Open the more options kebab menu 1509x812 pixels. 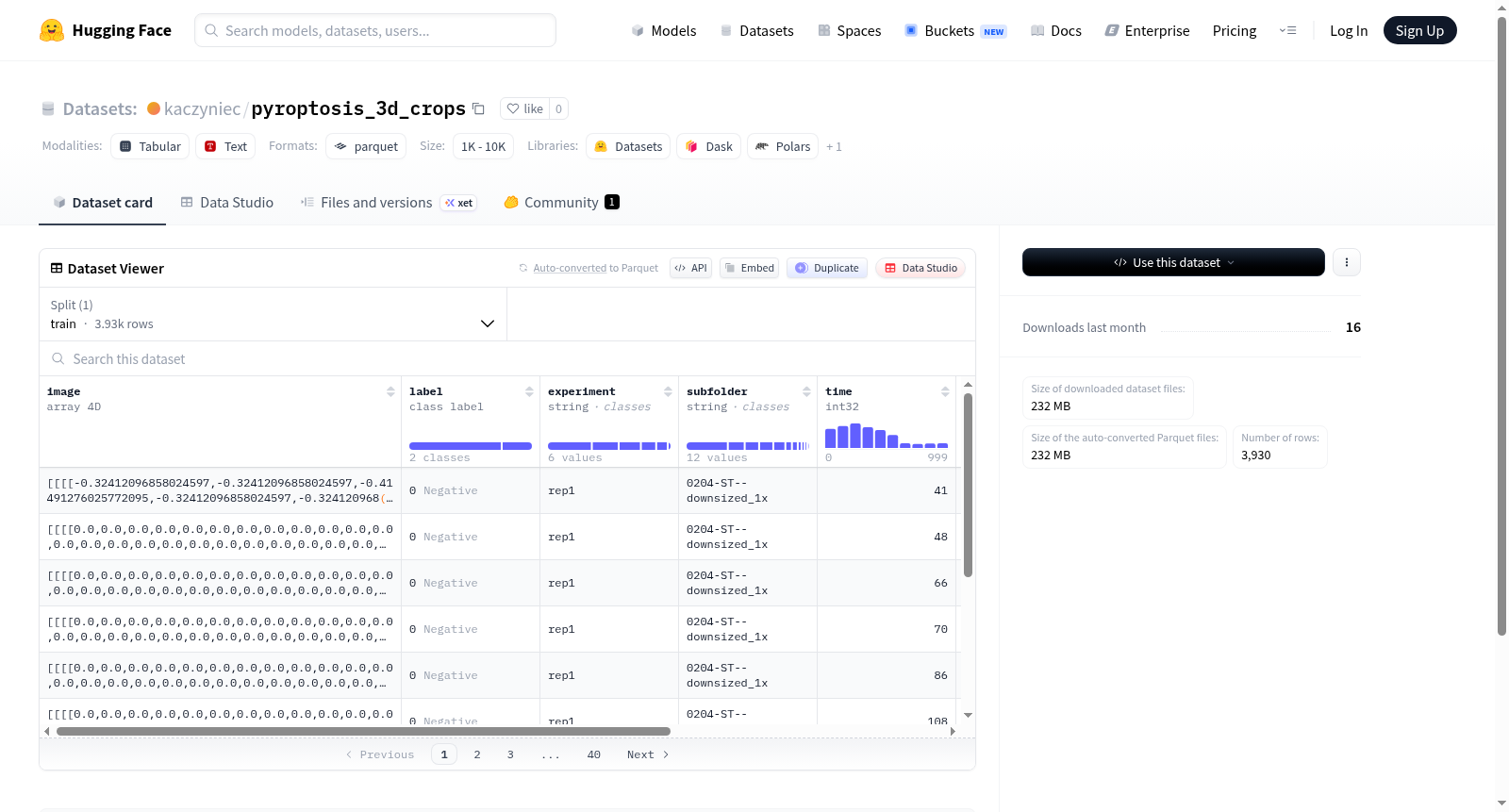(1347, 262)
